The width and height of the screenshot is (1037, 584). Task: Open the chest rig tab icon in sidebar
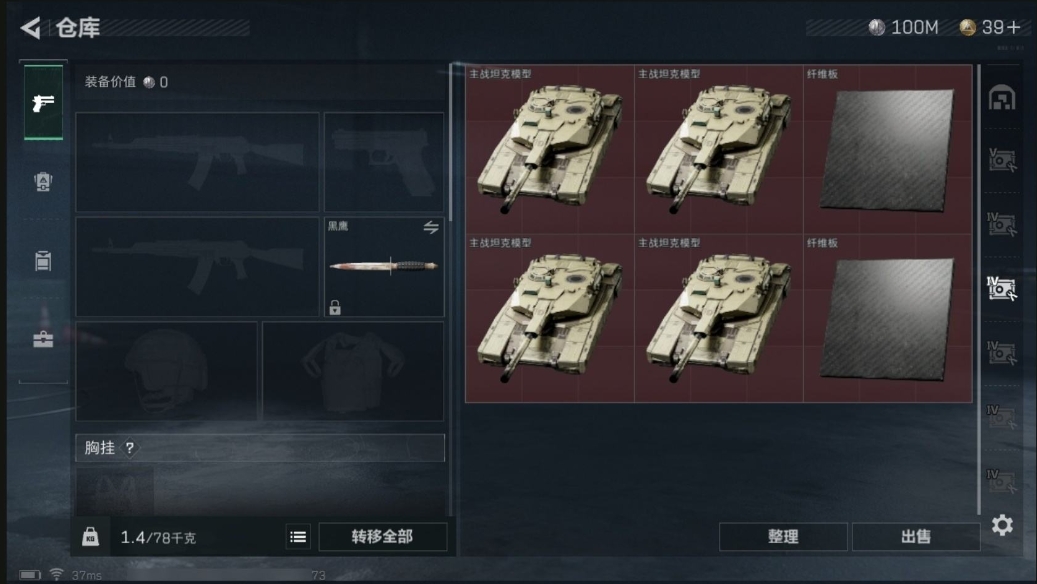coord(43,261)
